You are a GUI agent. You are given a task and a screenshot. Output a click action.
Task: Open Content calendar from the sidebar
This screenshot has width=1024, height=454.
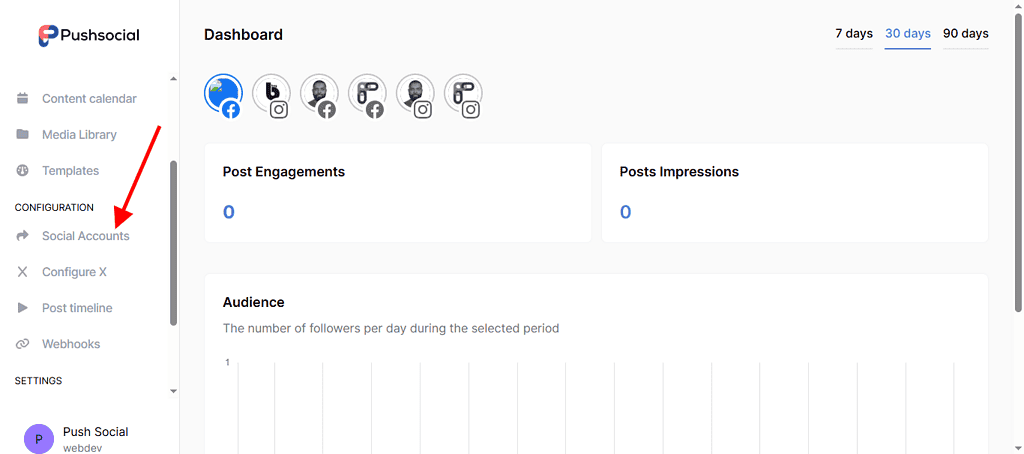(89, 99)
